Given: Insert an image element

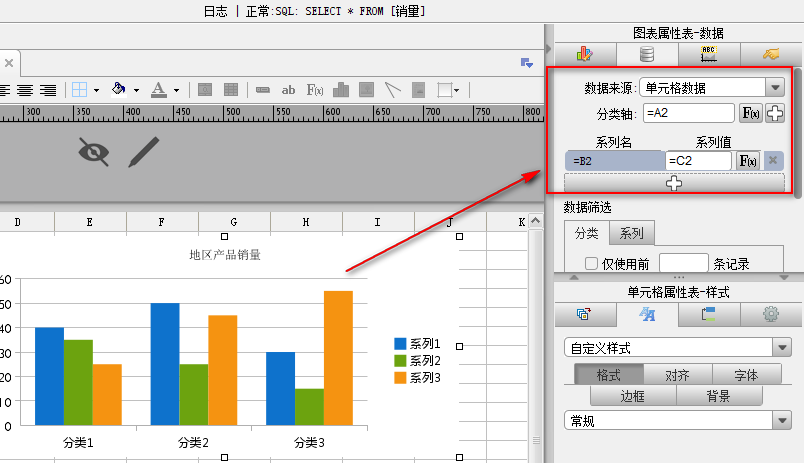Looking at the screenshot, I should tap(367, 90).
